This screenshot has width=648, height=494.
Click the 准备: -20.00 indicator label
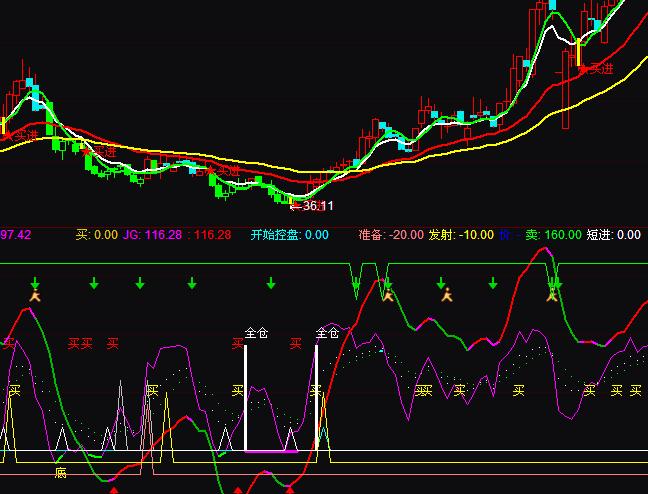click(x=390, y=235)
